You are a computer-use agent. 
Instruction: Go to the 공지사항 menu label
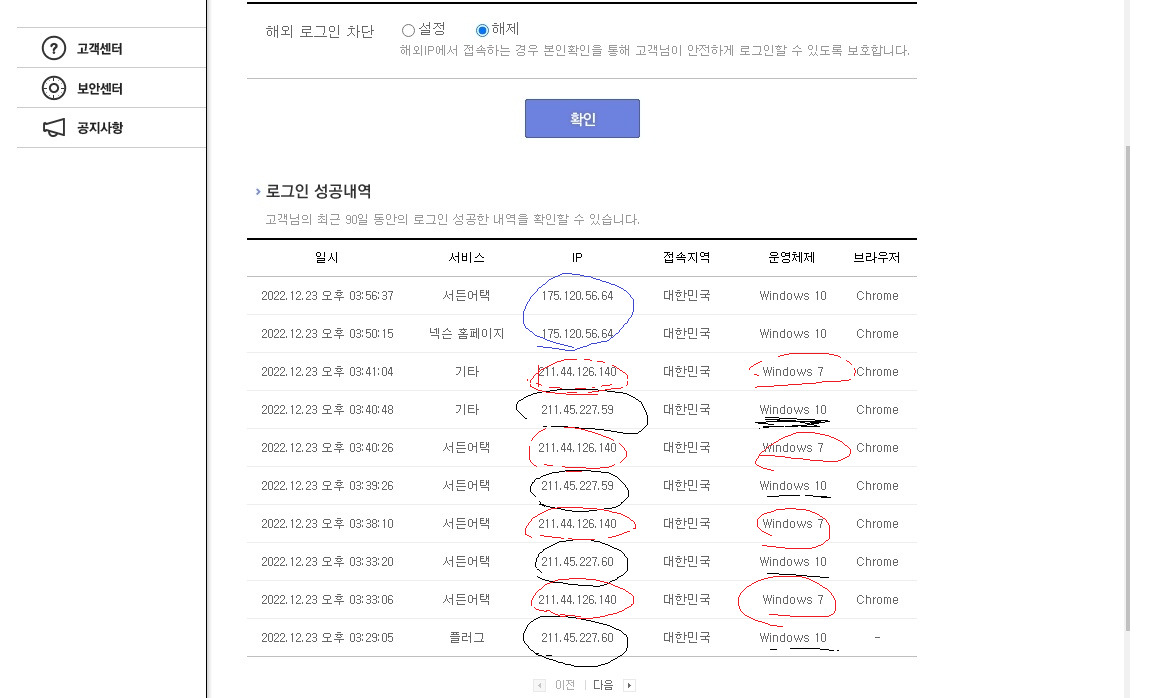(100, 128)
